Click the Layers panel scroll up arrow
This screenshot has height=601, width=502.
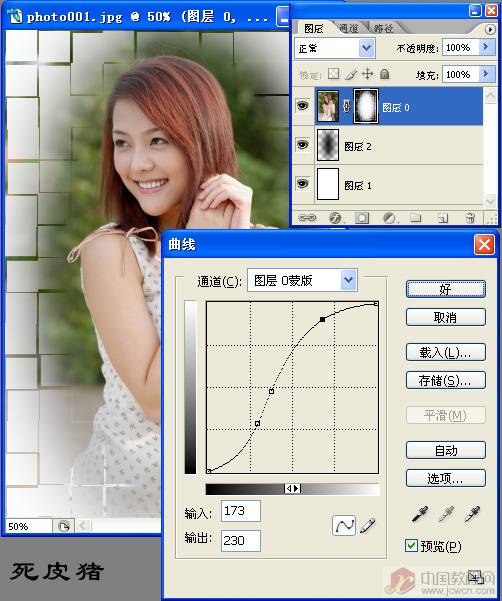pyautogui.click(x=490, y=96)
